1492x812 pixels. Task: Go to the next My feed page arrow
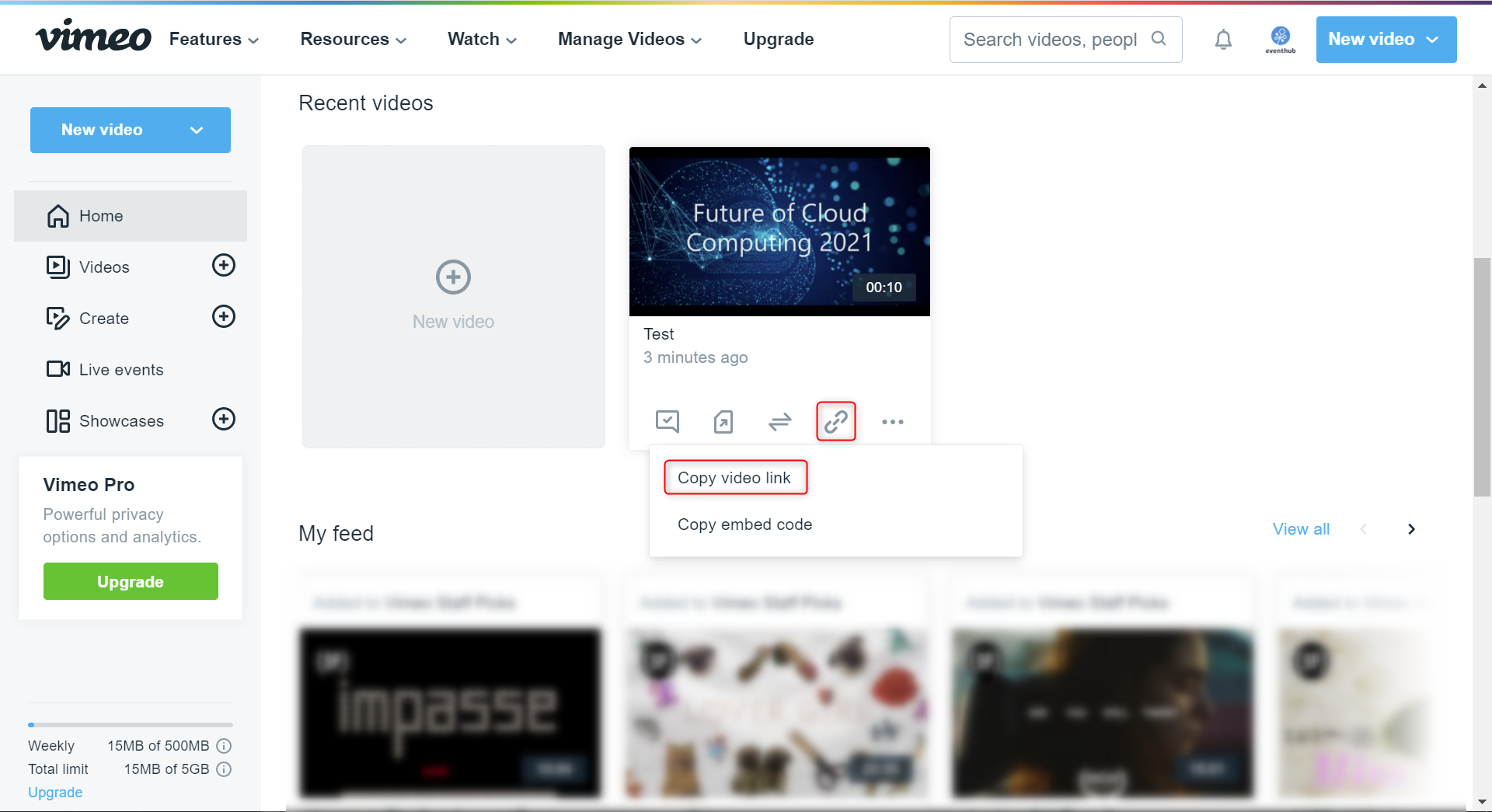(x=1411, y=529)
